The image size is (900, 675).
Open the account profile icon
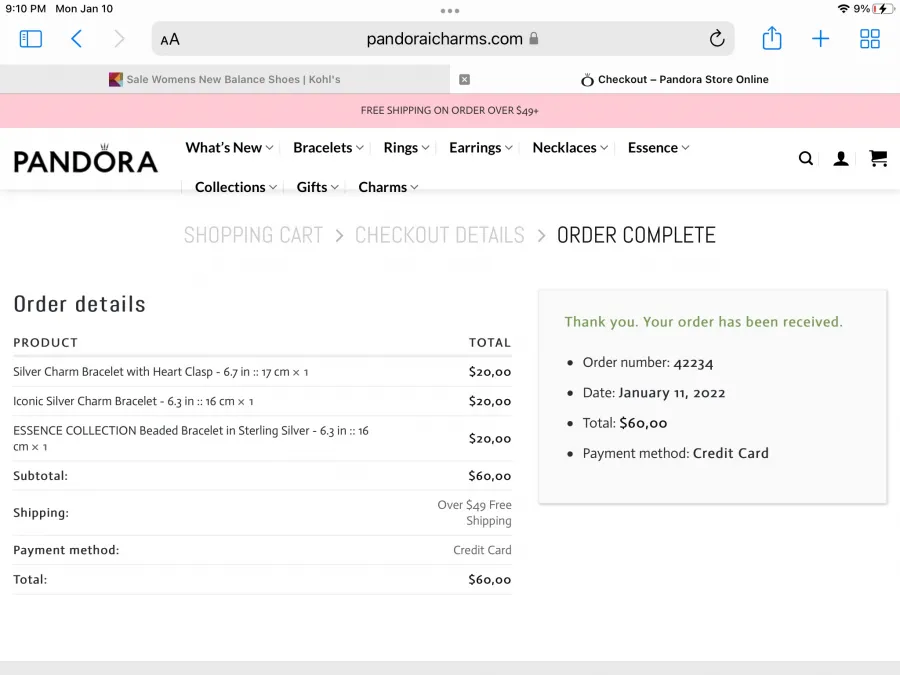coord(841,158)
